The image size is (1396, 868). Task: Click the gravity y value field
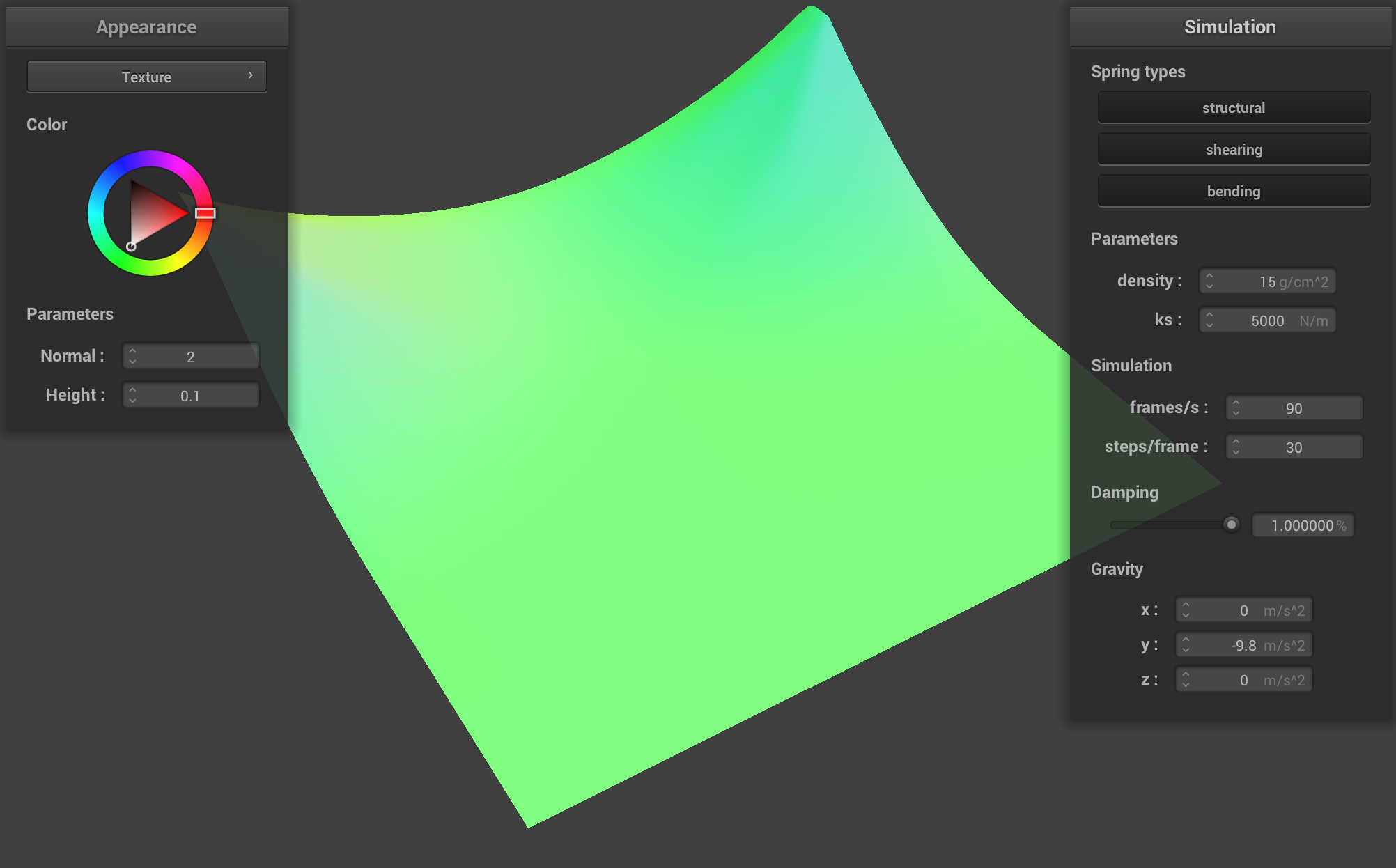1244,644
